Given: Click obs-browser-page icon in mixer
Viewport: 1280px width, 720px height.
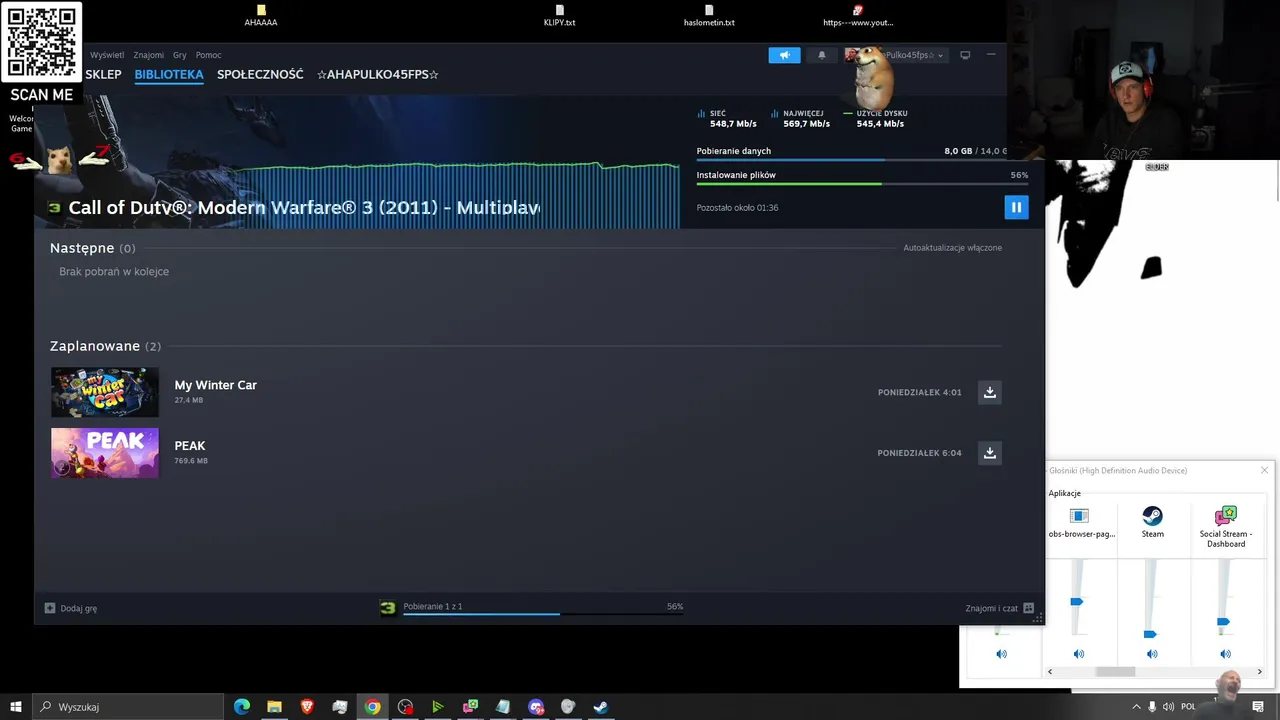Looking at the screenshot, I should 1079,516.
